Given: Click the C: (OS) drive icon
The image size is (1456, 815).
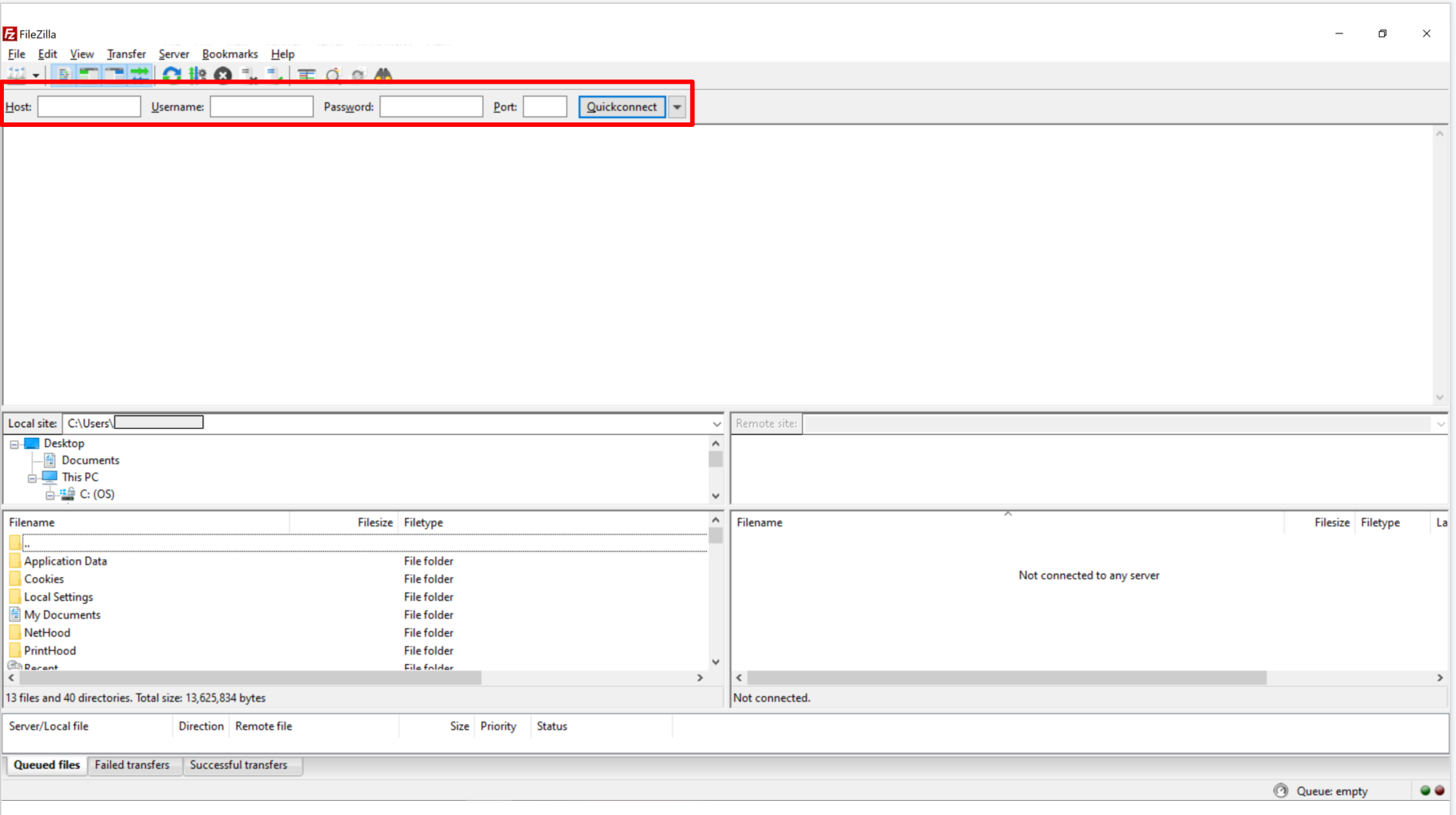Looking at the screenshot, I should pyautogui.click(x=68, y=494).
